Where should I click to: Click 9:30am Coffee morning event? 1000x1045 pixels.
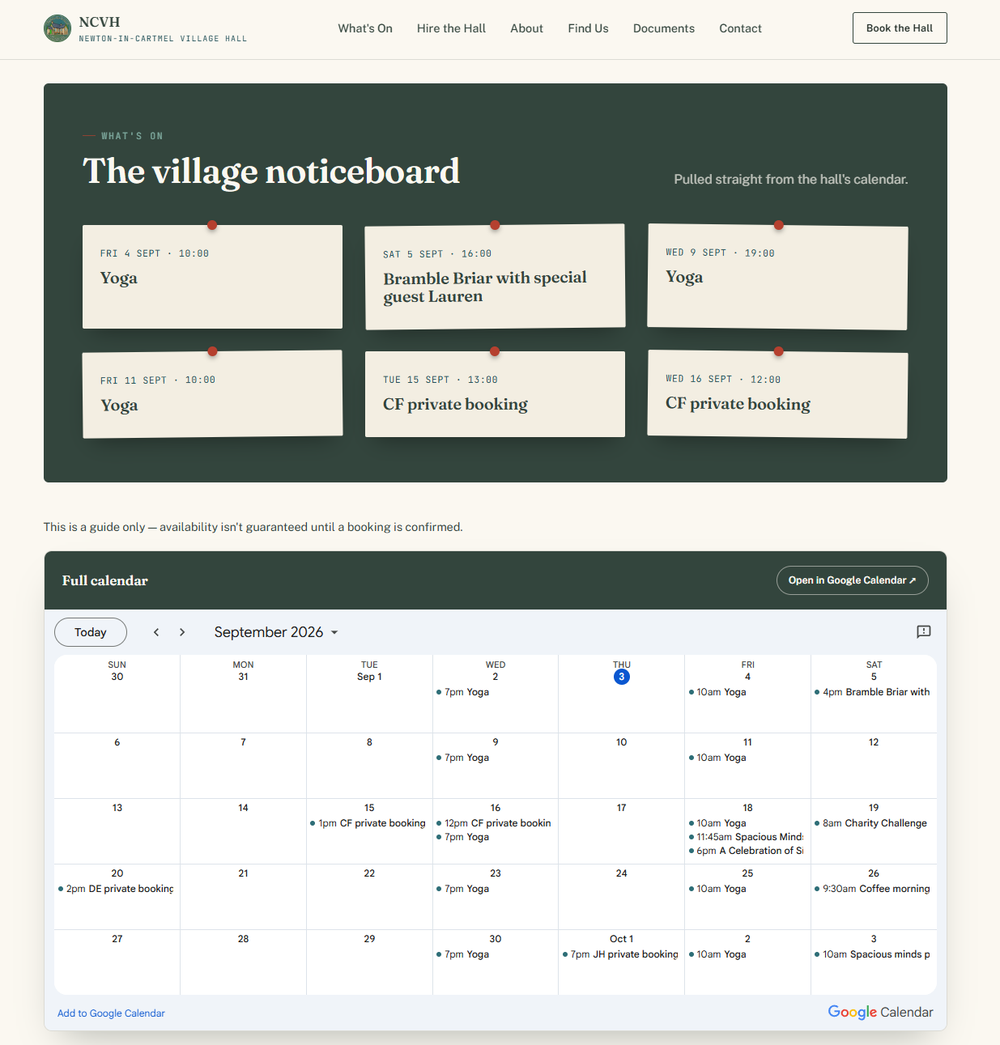tap(873, 888)
